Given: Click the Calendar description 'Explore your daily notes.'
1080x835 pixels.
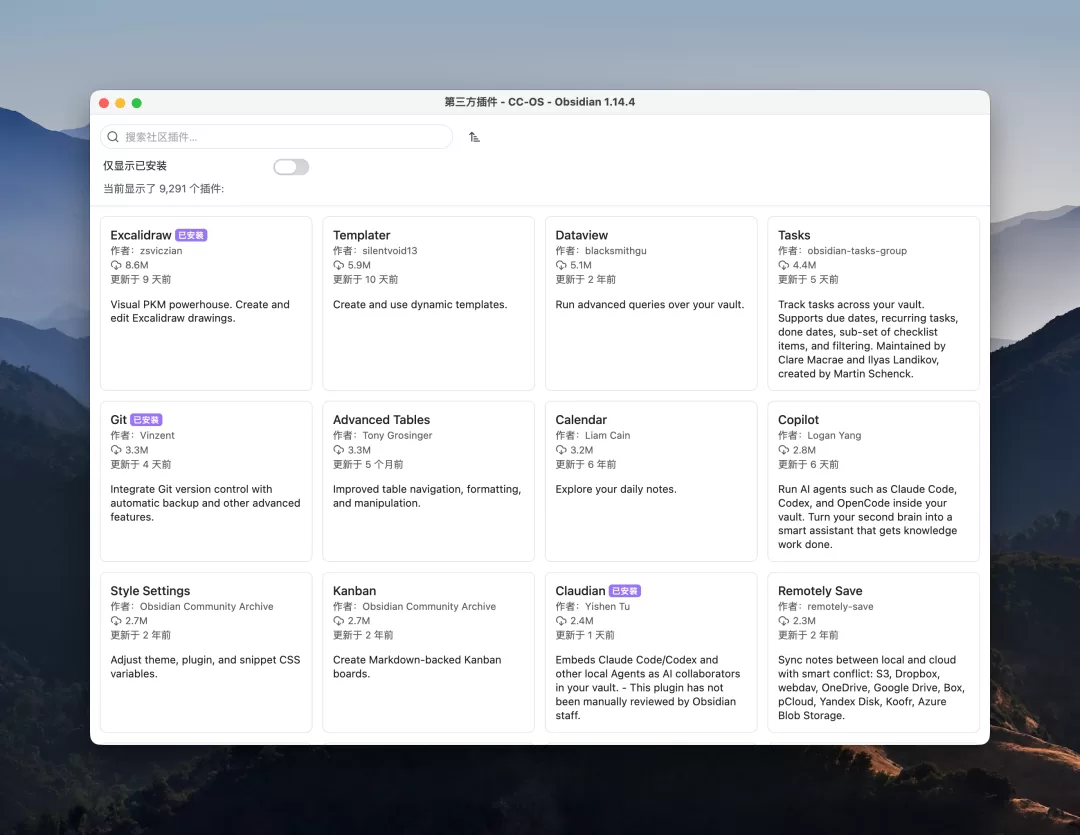Looking at the screenshot, I should 616,489.
